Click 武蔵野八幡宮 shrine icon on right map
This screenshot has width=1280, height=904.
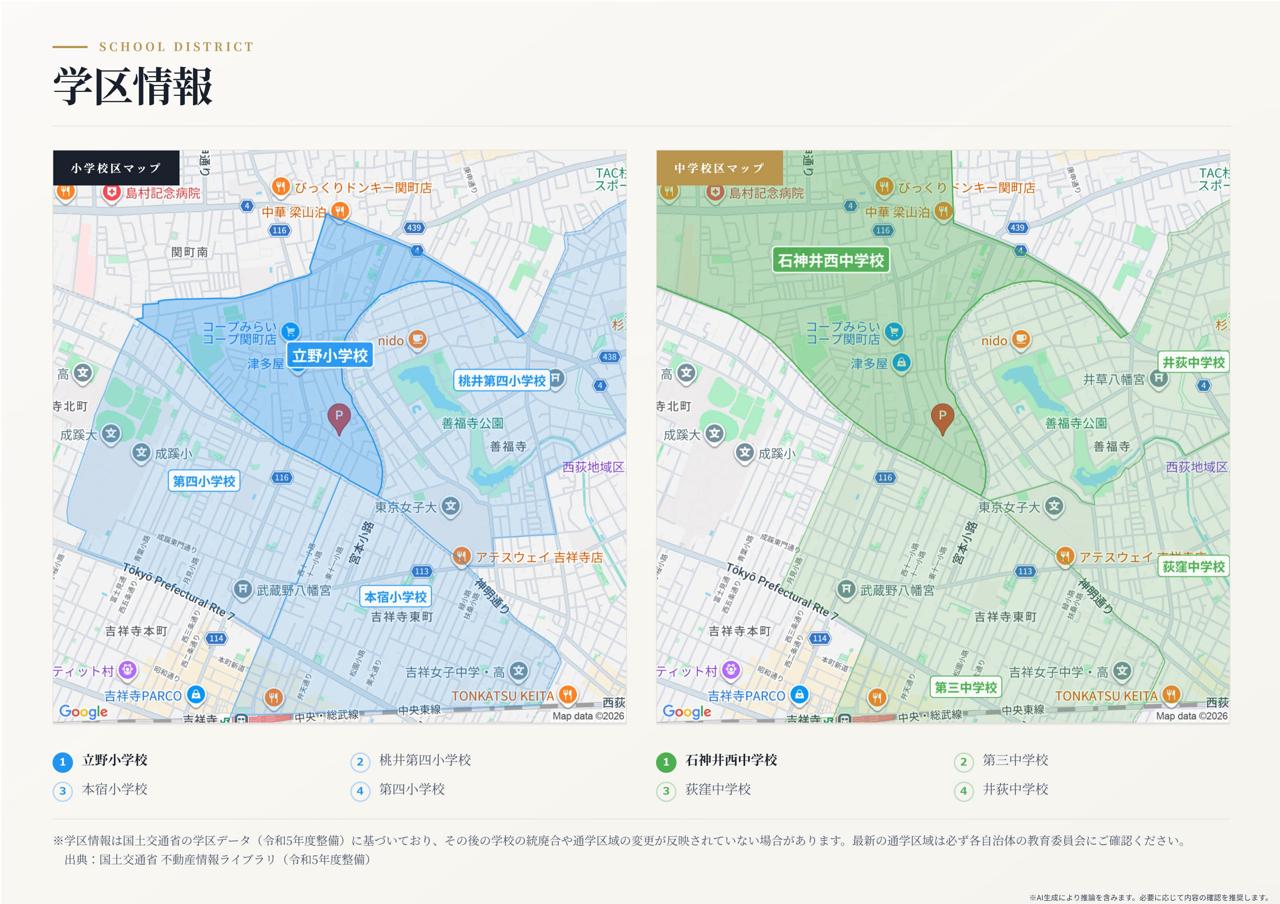pyautogui.click(x=846, y=590)
